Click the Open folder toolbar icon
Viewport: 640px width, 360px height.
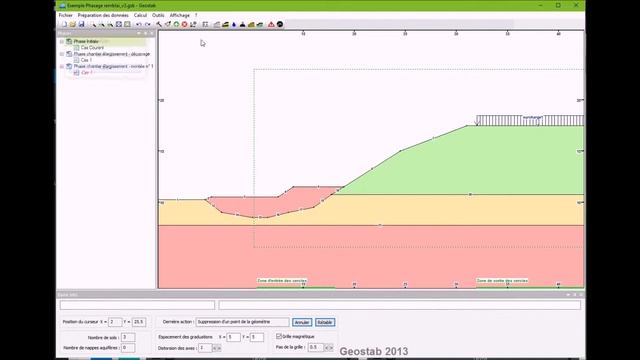[73, 24]
